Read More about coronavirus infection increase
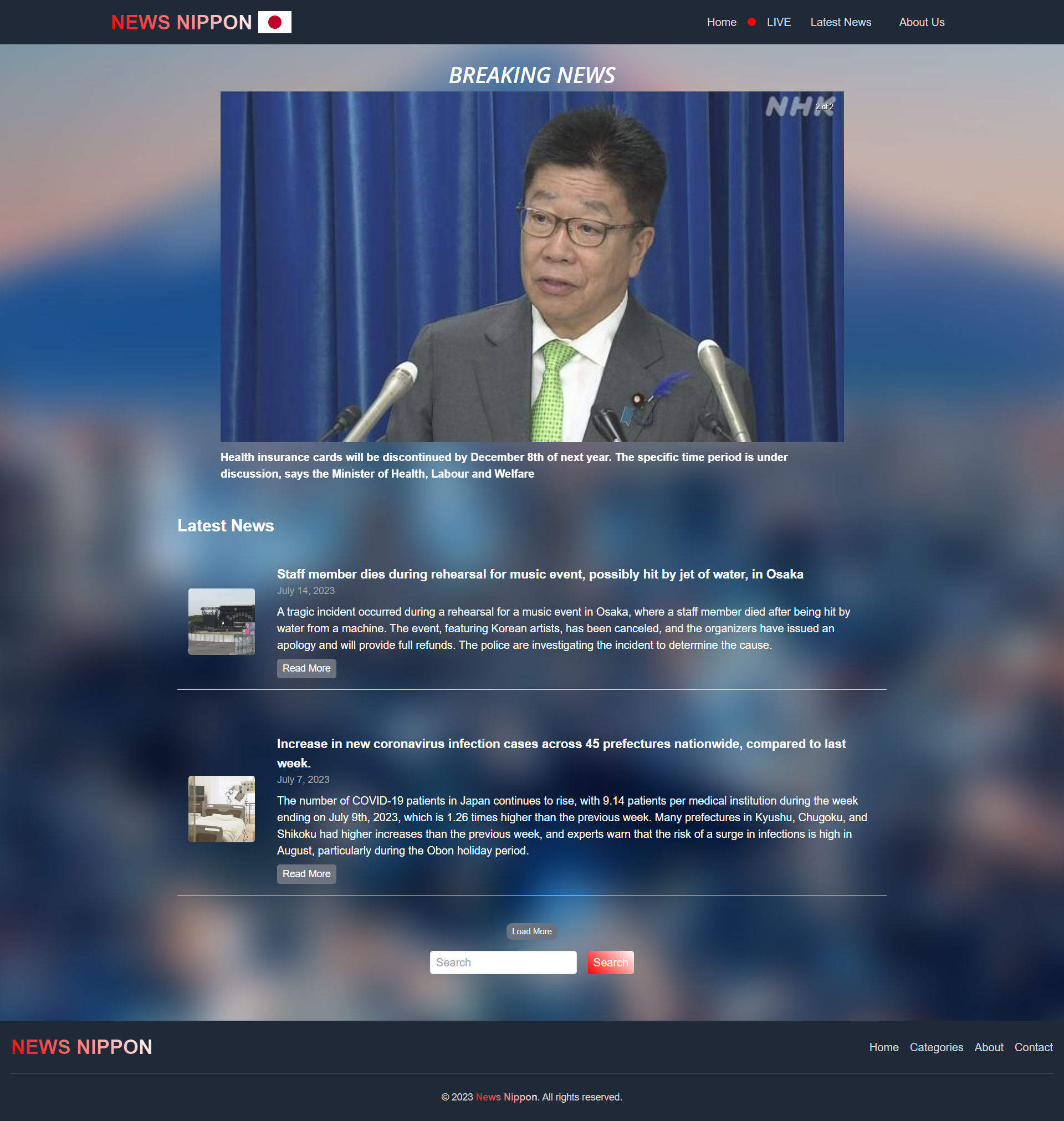This screenshot has height=1121, width=1064. click(x=306, y=874)
